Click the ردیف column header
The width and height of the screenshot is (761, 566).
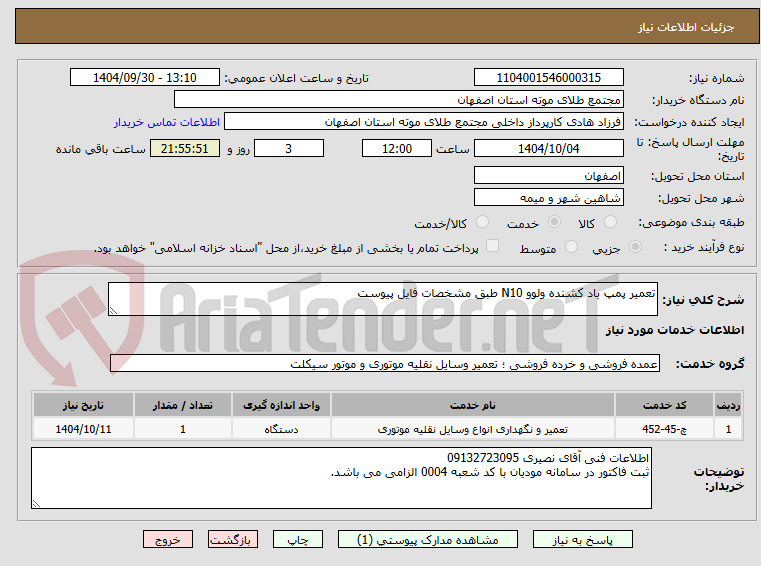tap(728, 405)
